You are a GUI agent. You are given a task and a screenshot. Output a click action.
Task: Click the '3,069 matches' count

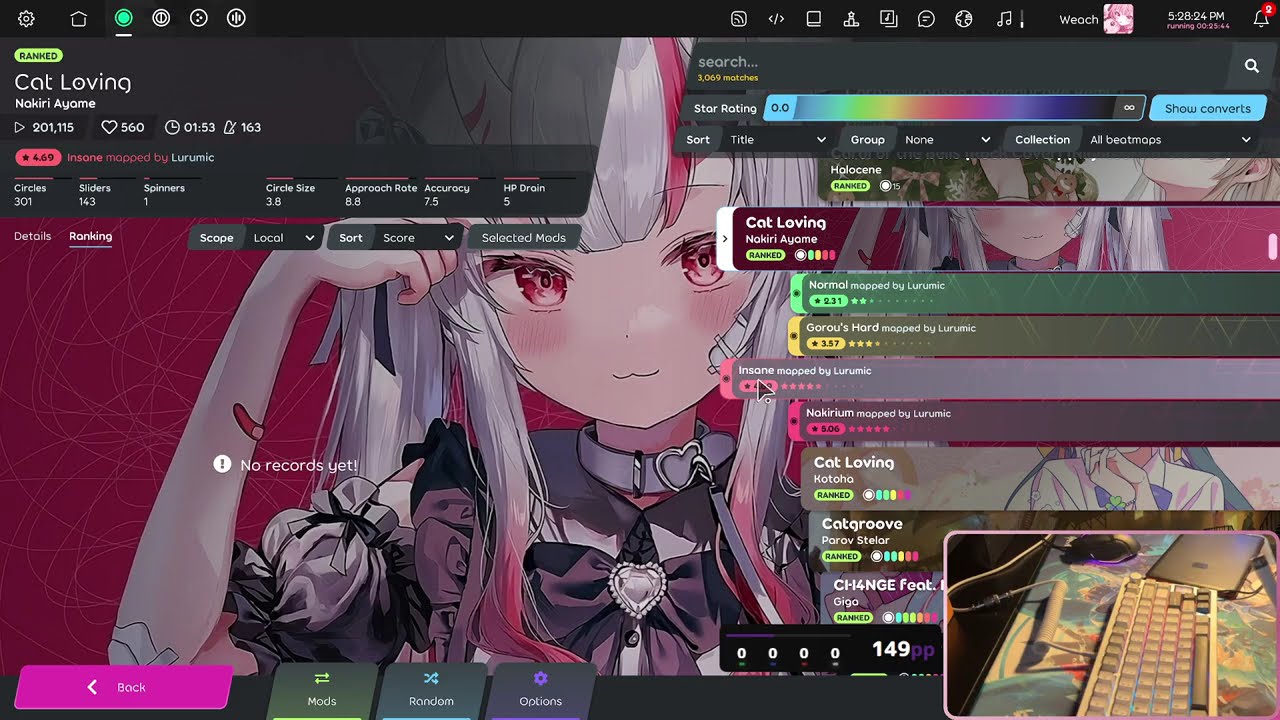(727, 78)
